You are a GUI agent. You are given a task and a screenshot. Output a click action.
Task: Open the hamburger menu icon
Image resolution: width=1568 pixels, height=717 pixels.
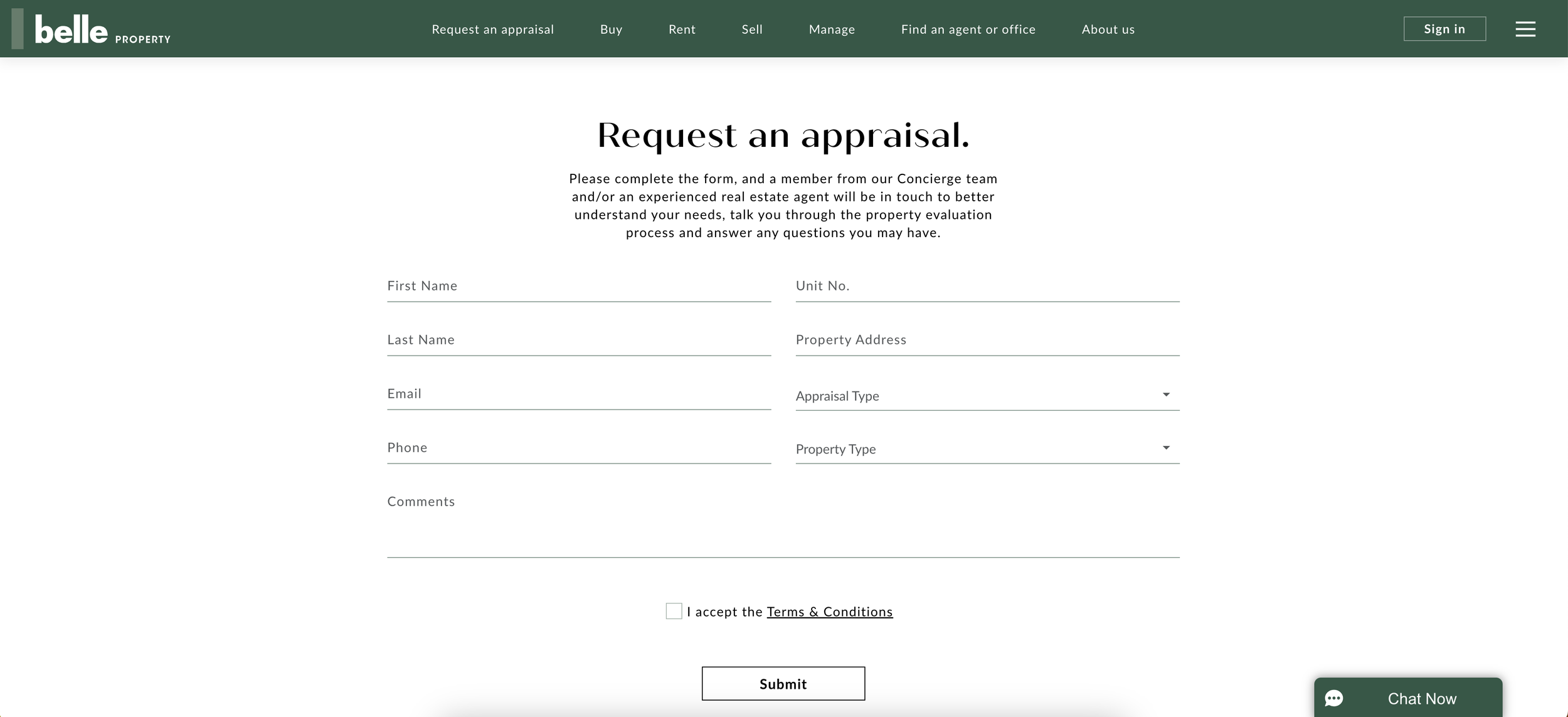(1525, 29)
